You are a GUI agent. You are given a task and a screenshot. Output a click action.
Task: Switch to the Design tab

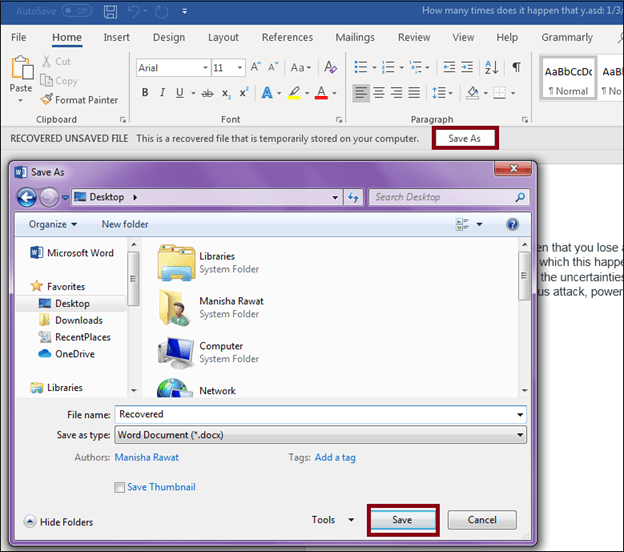169,37
